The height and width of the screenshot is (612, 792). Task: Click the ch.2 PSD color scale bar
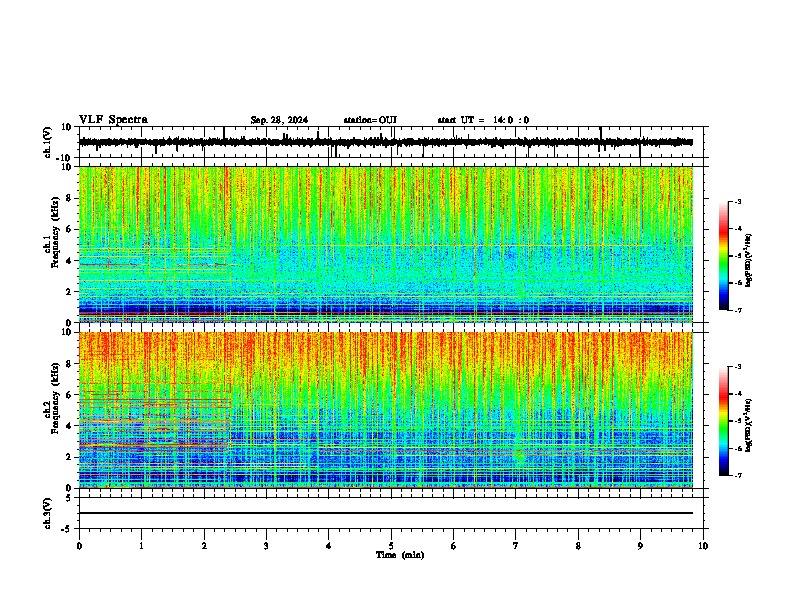point(724,421)
